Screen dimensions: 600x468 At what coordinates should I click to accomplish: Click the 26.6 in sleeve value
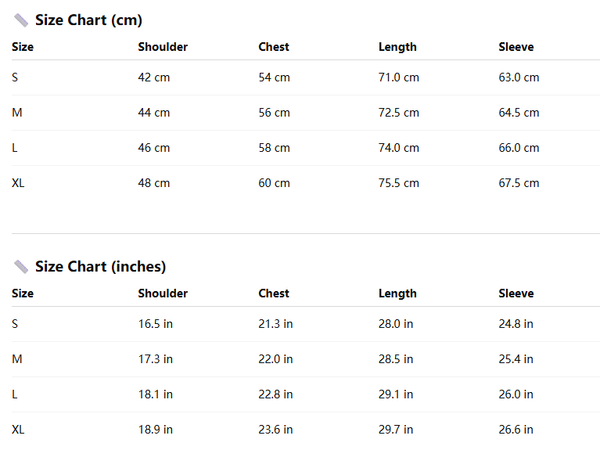(x=515, y=429)
